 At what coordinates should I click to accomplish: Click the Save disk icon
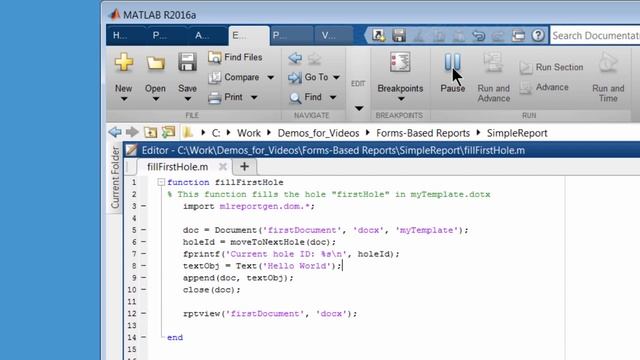(187, 62)
